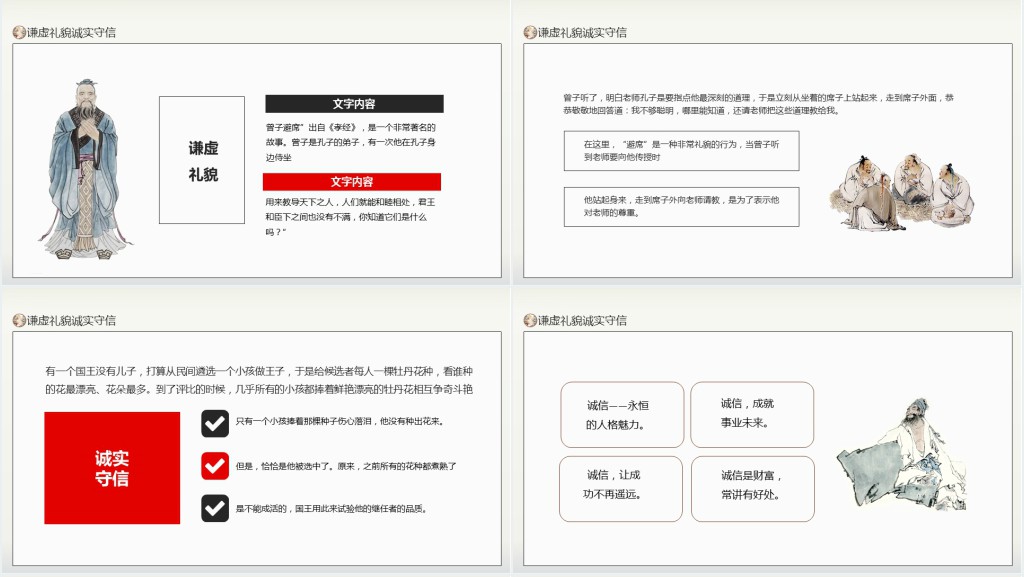
Task: Click the 诚信——永恒的人格魅力 card
Action: click(x=622, y=414)
